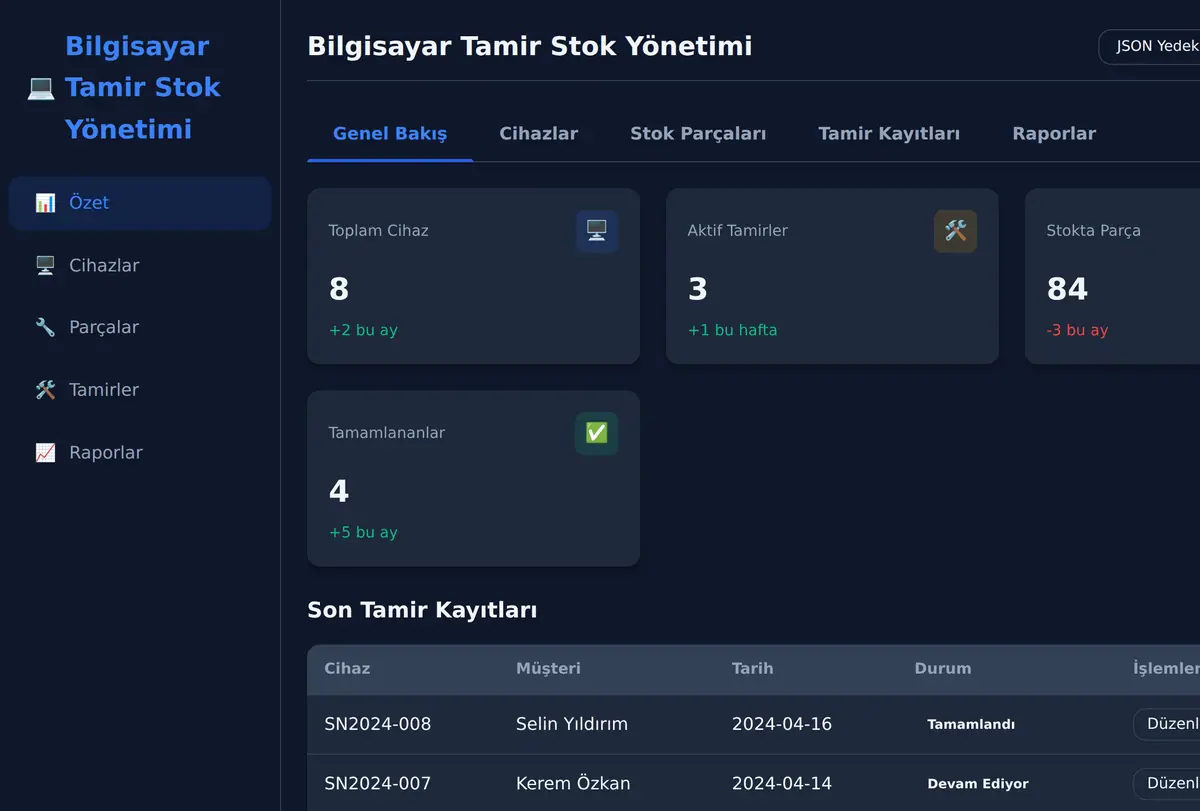This screenshot has width=1200, height=811.
Task: Click the Stokta Parça value 84
Action: pyautogui.click(x=1067, y=289)
